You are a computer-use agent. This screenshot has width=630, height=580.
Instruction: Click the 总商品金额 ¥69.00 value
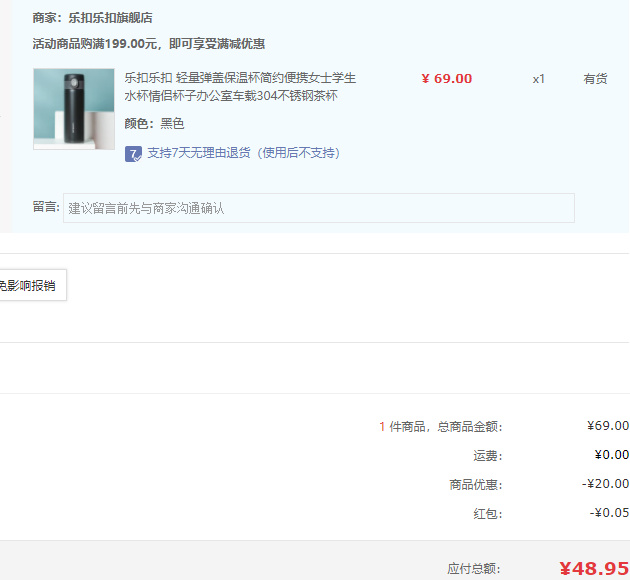point(607,426)
